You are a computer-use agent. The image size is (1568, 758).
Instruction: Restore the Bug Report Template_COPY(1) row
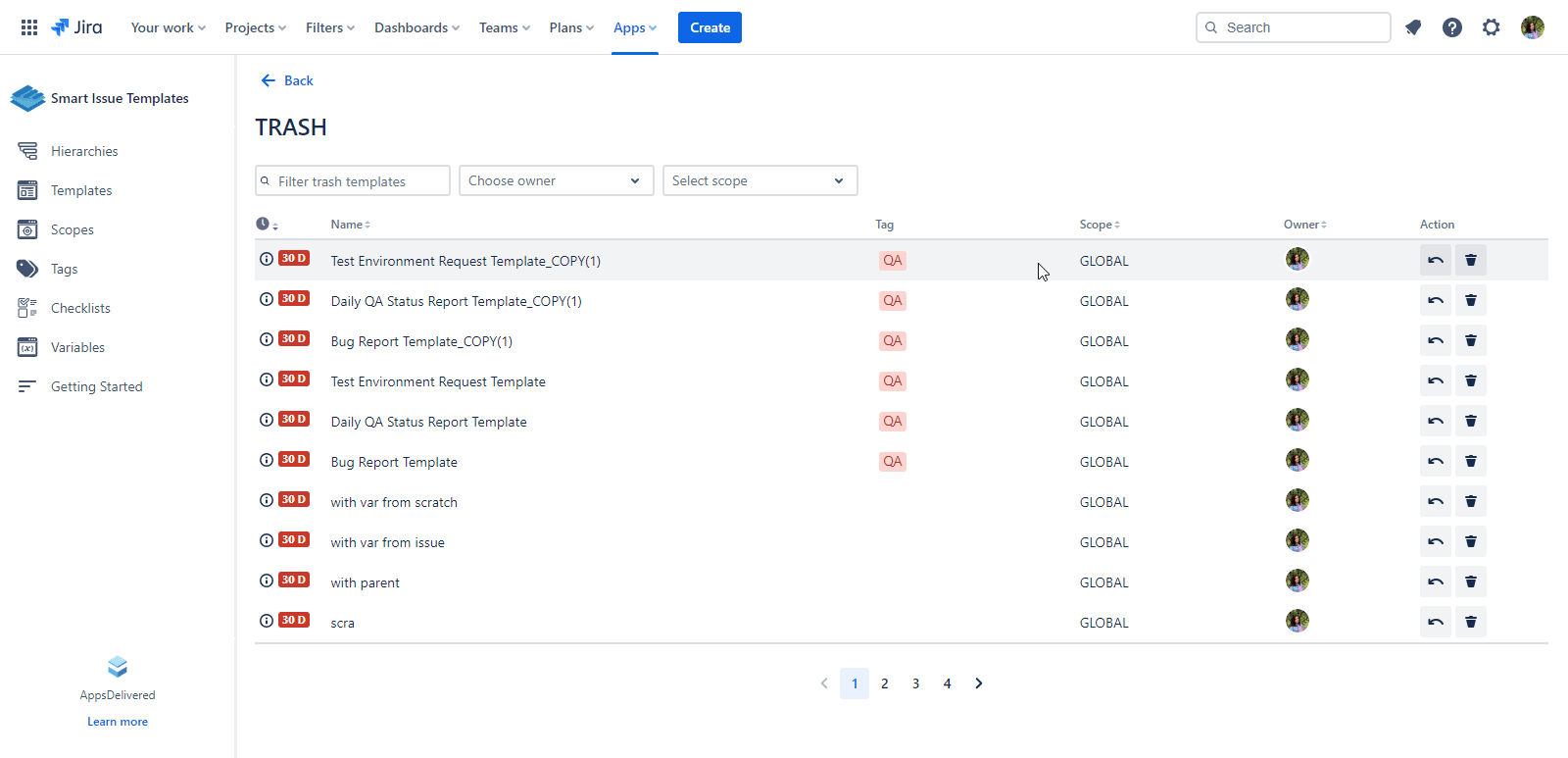point(1435,341)
